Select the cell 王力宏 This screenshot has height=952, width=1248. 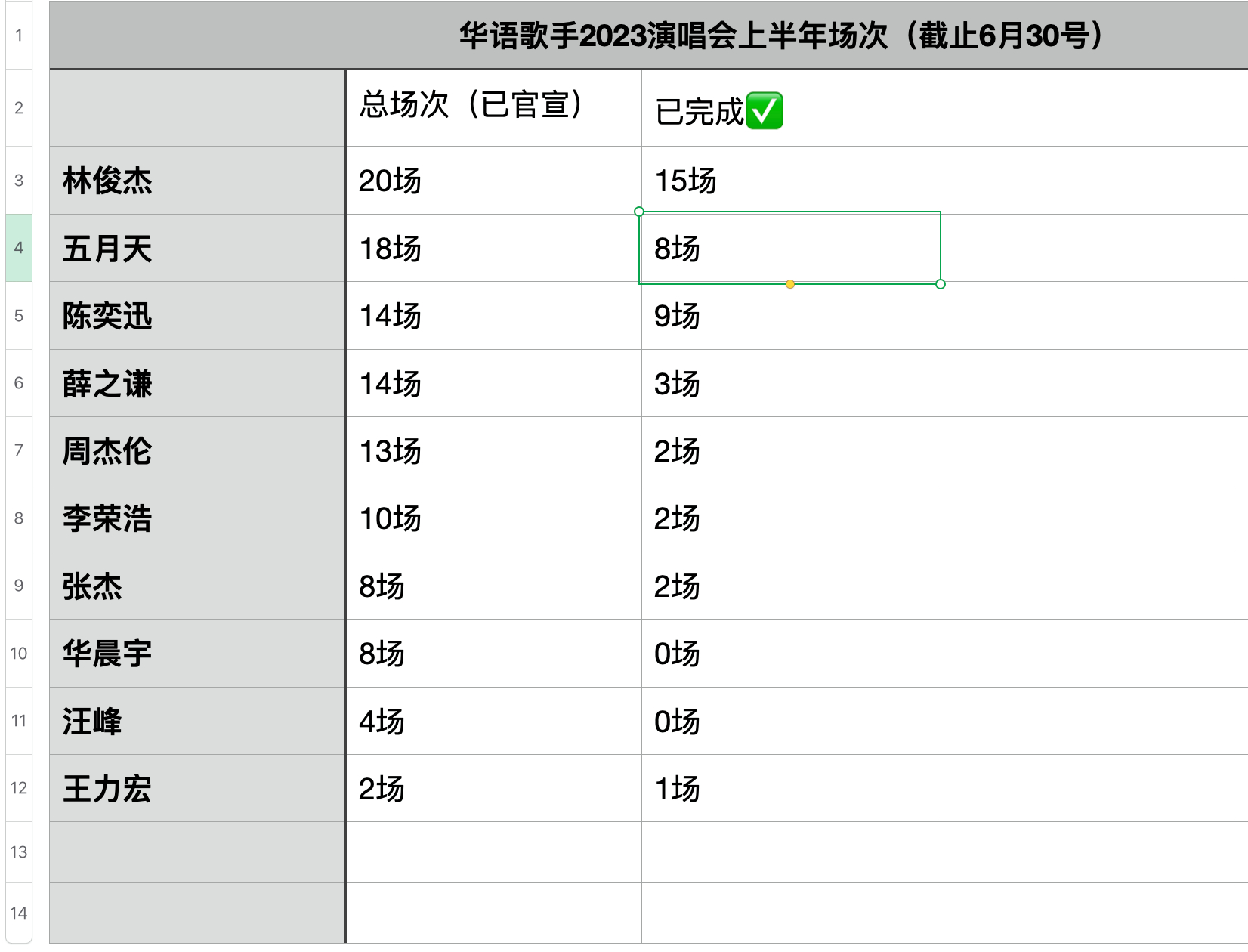(x=197, y=788)
